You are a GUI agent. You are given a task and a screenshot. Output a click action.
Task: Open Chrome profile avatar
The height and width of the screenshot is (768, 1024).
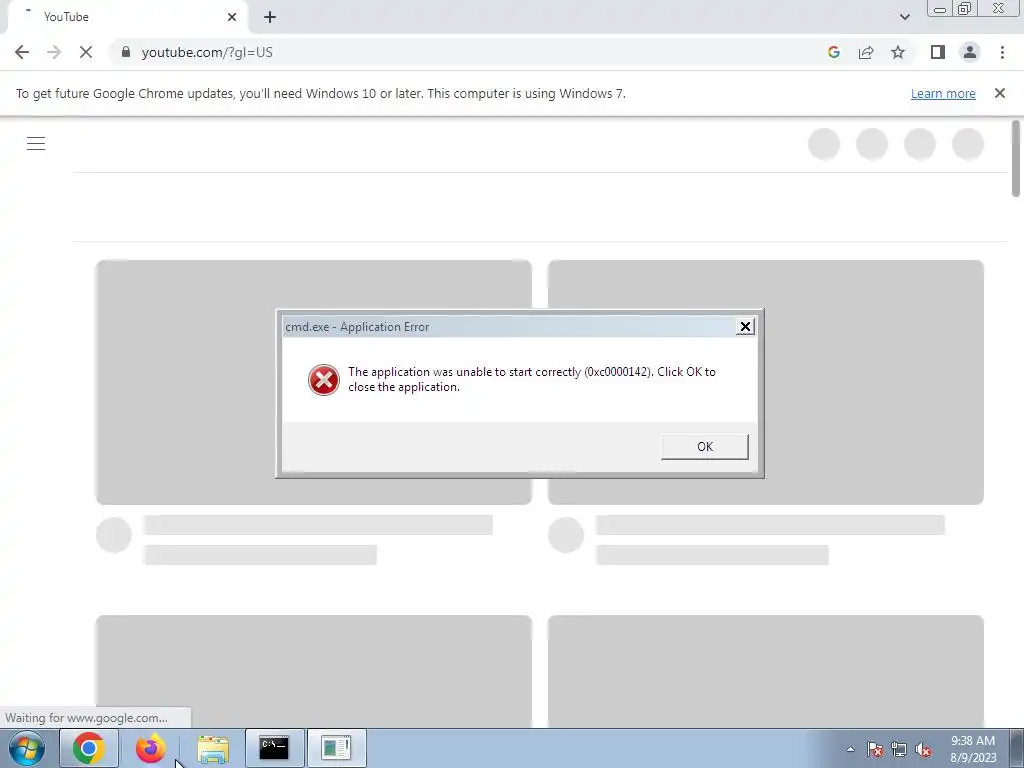pyautogui.click(x=970, y=52)
